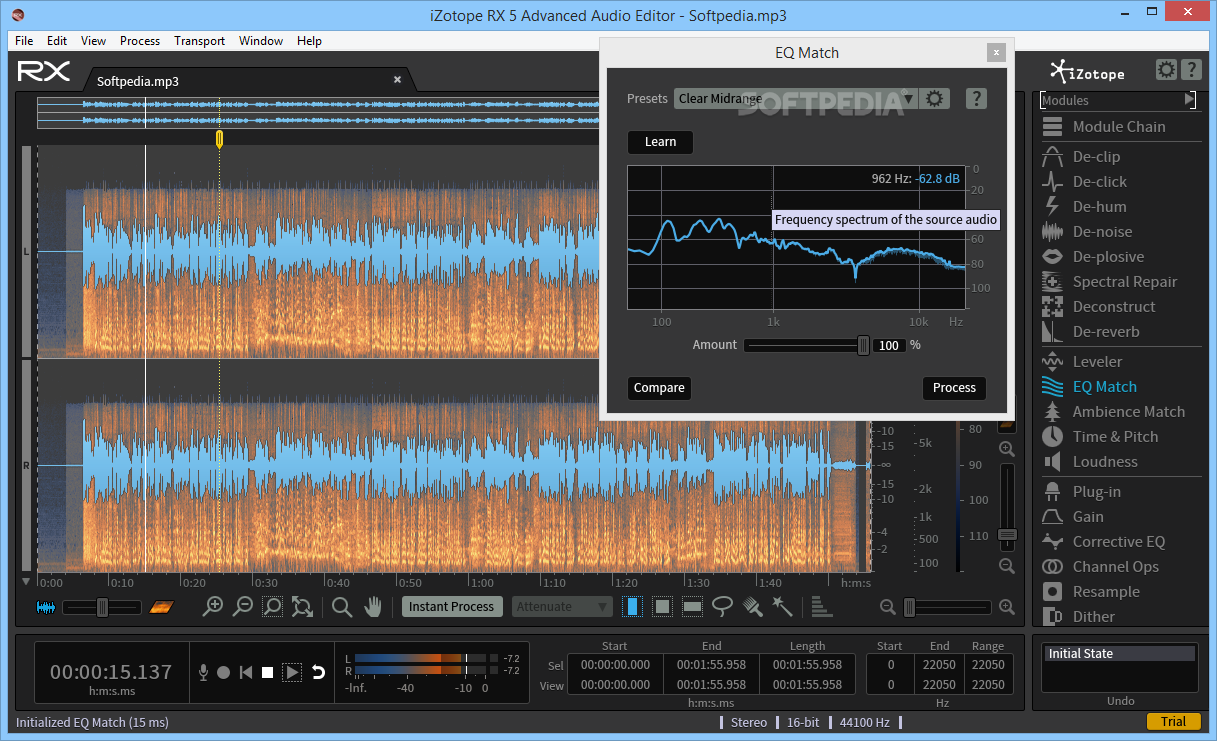Open the Corrective EQ module

pyautogui.click(x=1120, y=541)
